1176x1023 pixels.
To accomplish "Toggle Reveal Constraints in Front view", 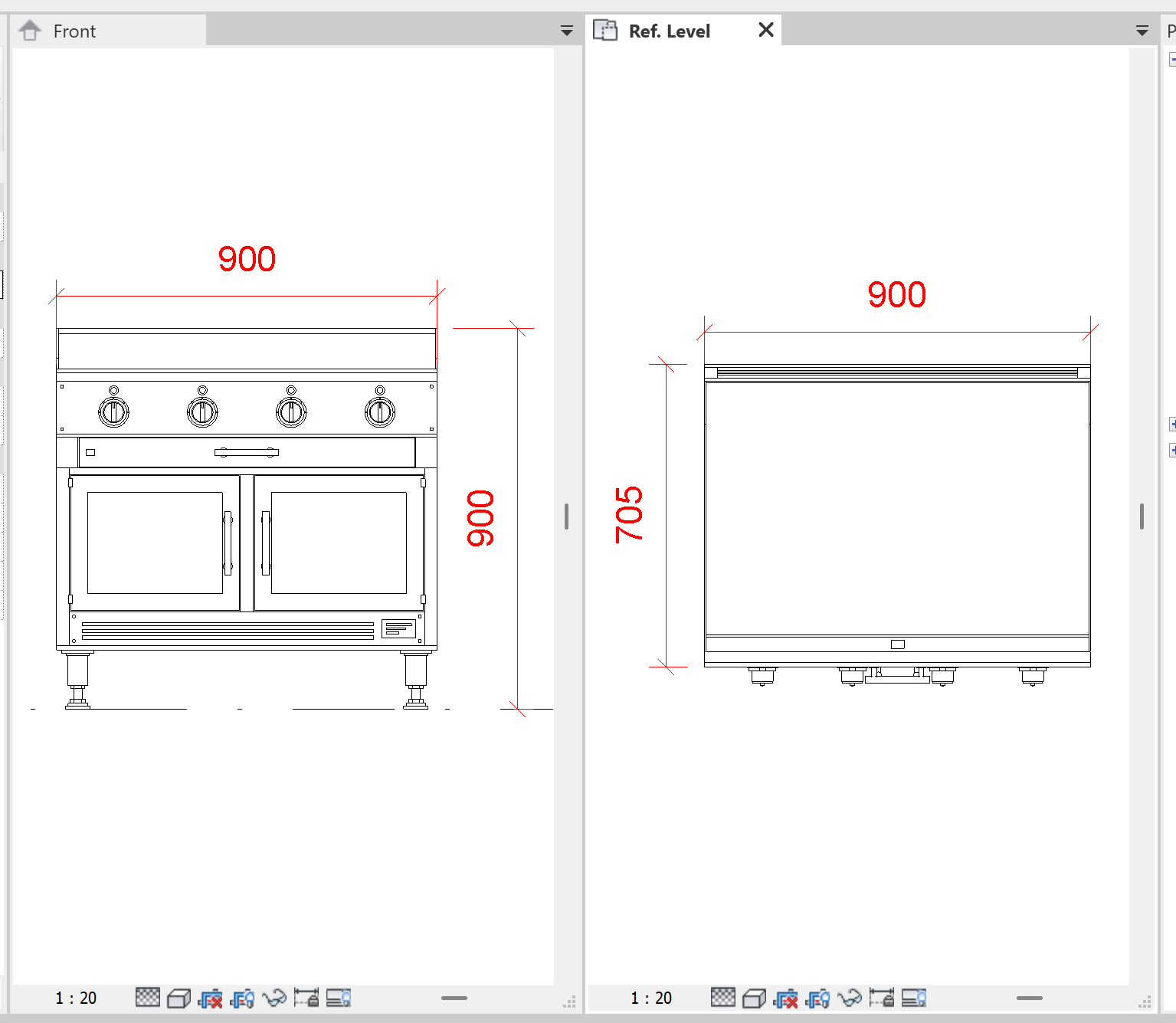I will coord(306,998).
